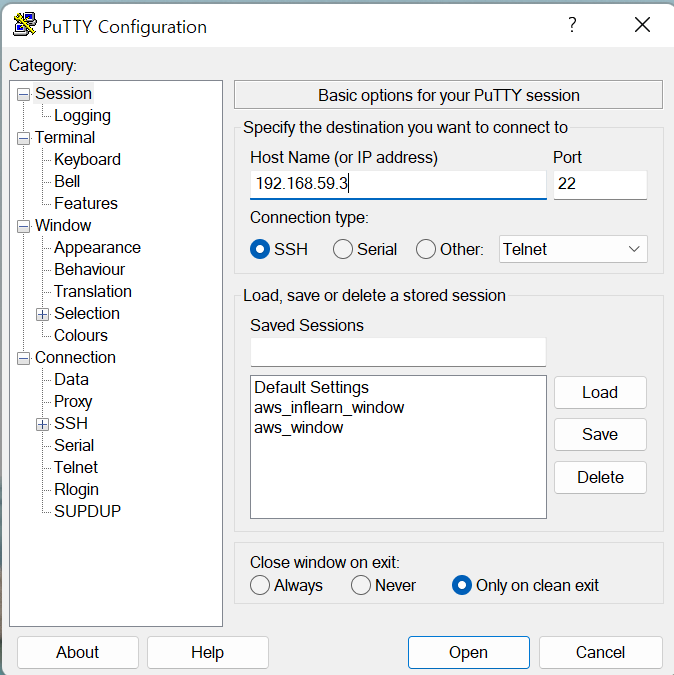Image resolution: width=674 pixels, height=675 pixels.
Task: Open the Colours settings category
Action: [x=81, y=335]
